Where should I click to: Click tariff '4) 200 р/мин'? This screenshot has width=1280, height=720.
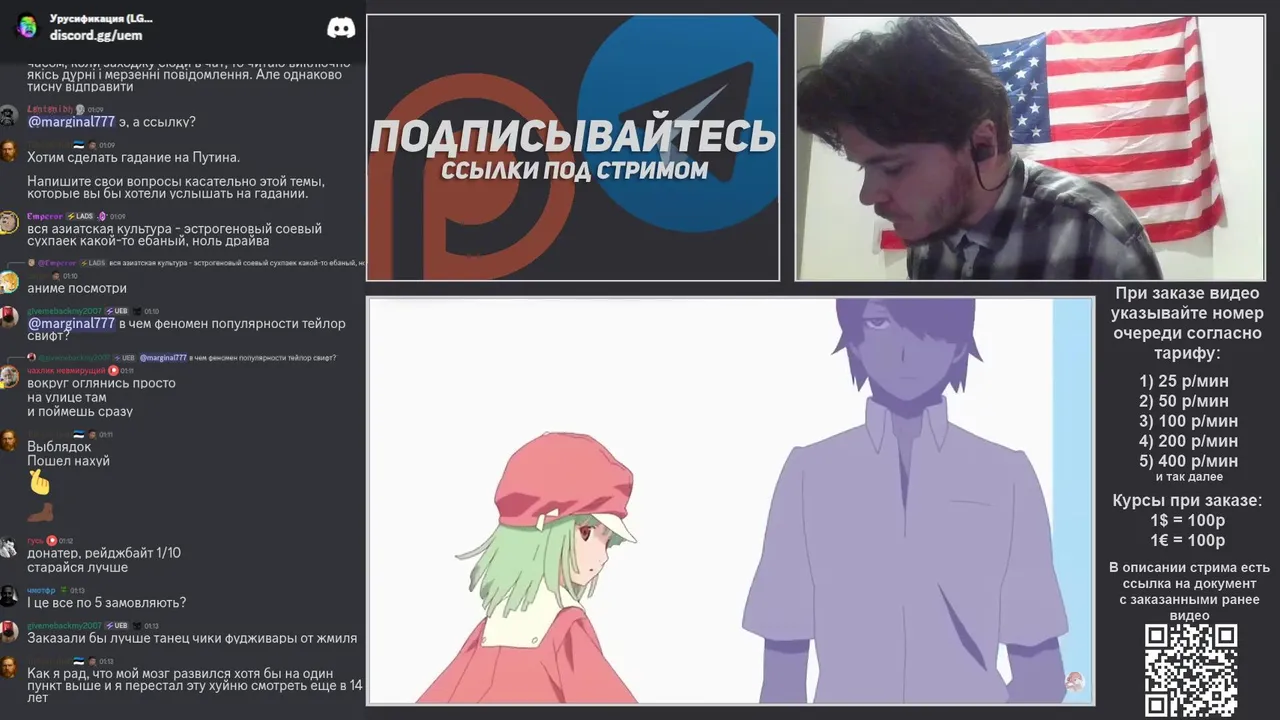click(1188, 441)
